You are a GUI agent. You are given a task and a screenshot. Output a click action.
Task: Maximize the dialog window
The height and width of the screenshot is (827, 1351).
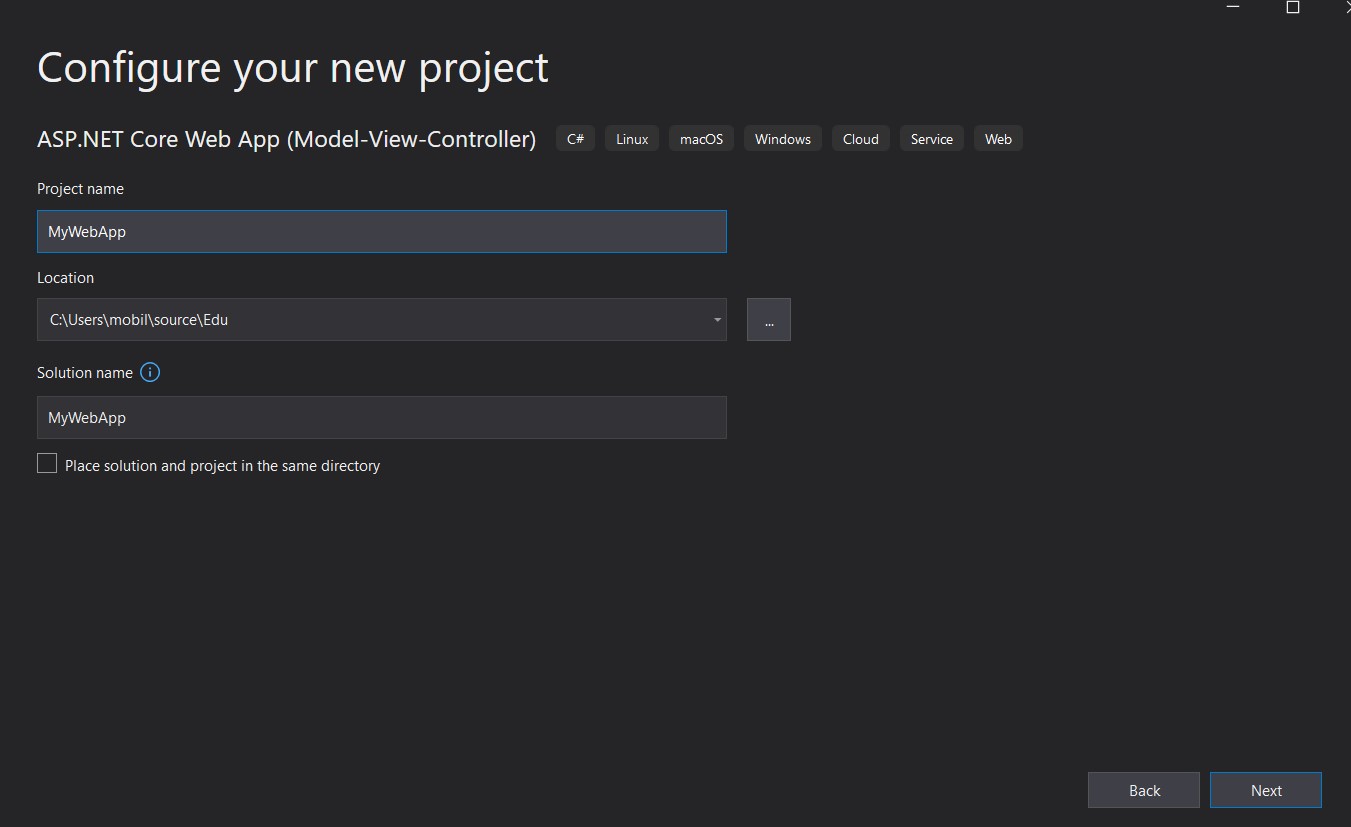tap(1292, 7)
